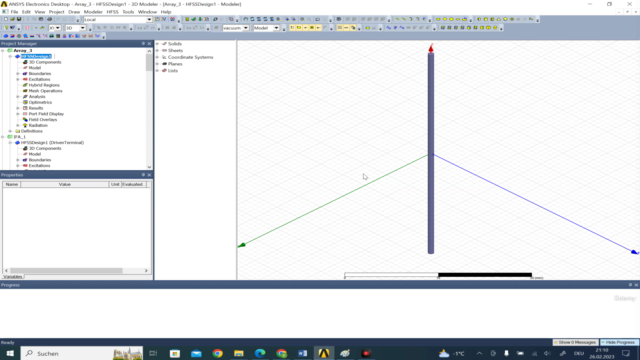Open the Tools menu
The width and height of the screenshot is (640, 360).
[x=128, y=12]
